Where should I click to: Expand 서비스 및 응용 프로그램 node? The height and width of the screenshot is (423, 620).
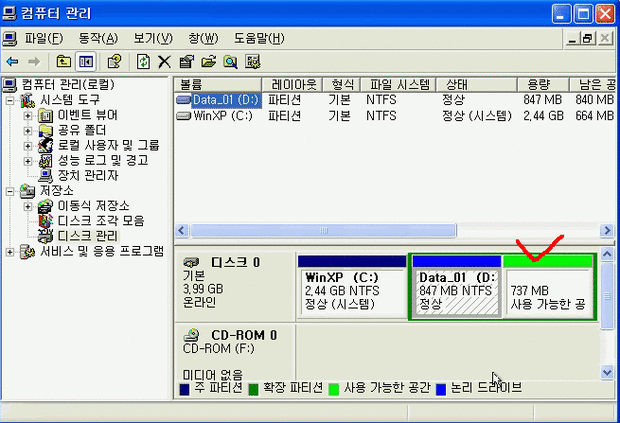[10, 252]
